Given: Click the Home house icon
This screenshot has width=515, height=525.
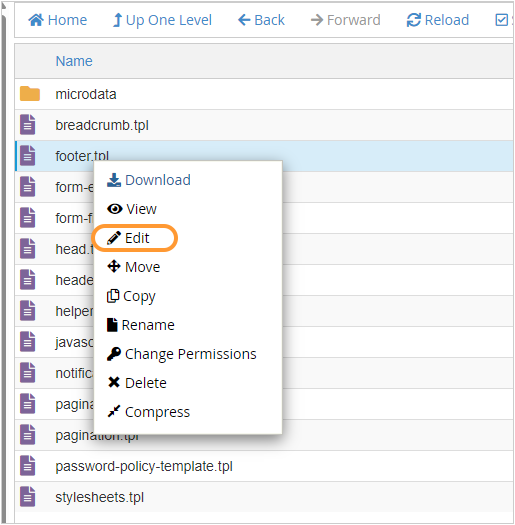Looking at the screenshot, I should click(36, 20).
